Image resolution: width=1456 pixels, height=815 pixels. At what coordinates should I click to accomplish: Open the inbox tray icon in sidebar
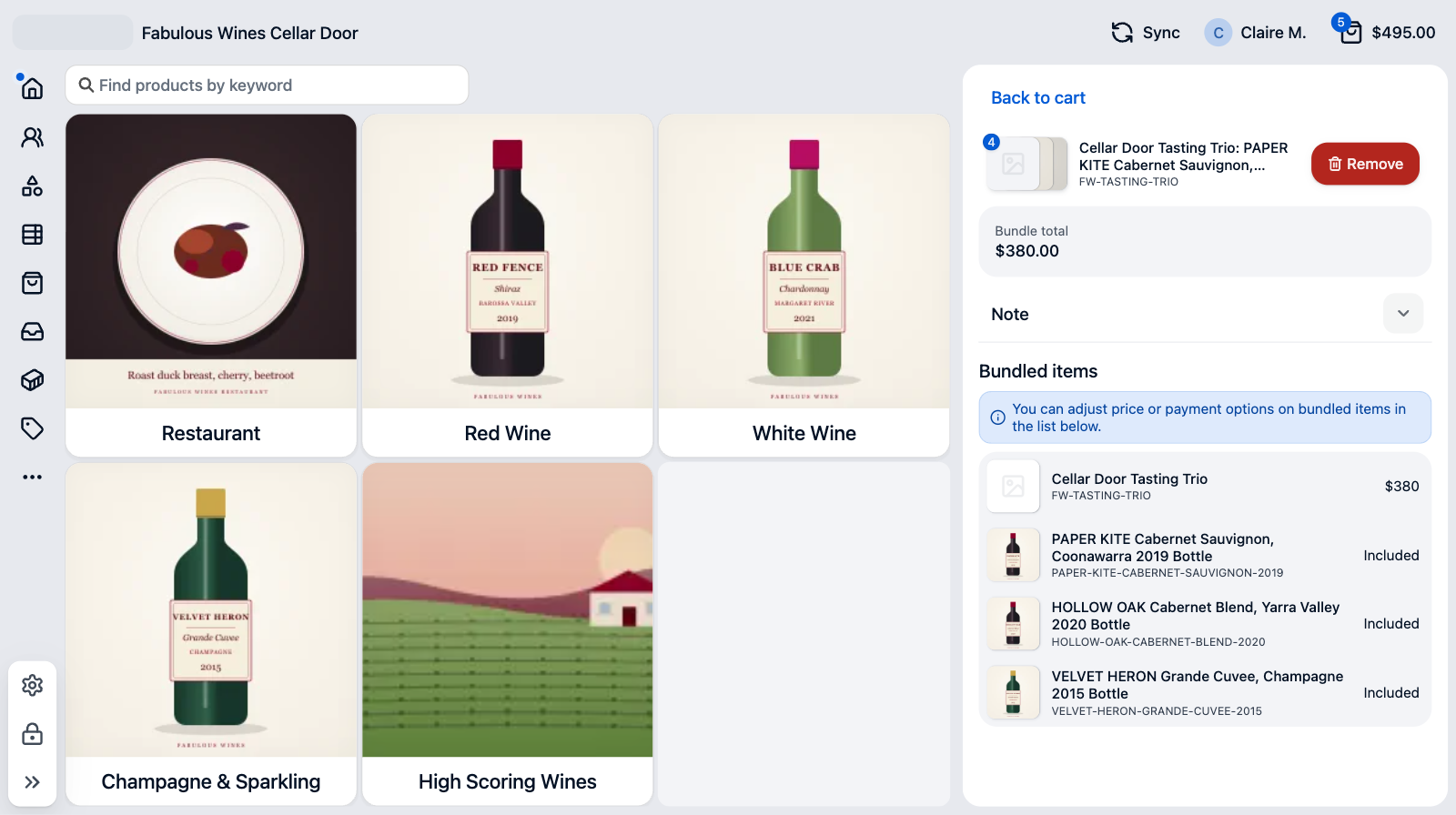32,332
